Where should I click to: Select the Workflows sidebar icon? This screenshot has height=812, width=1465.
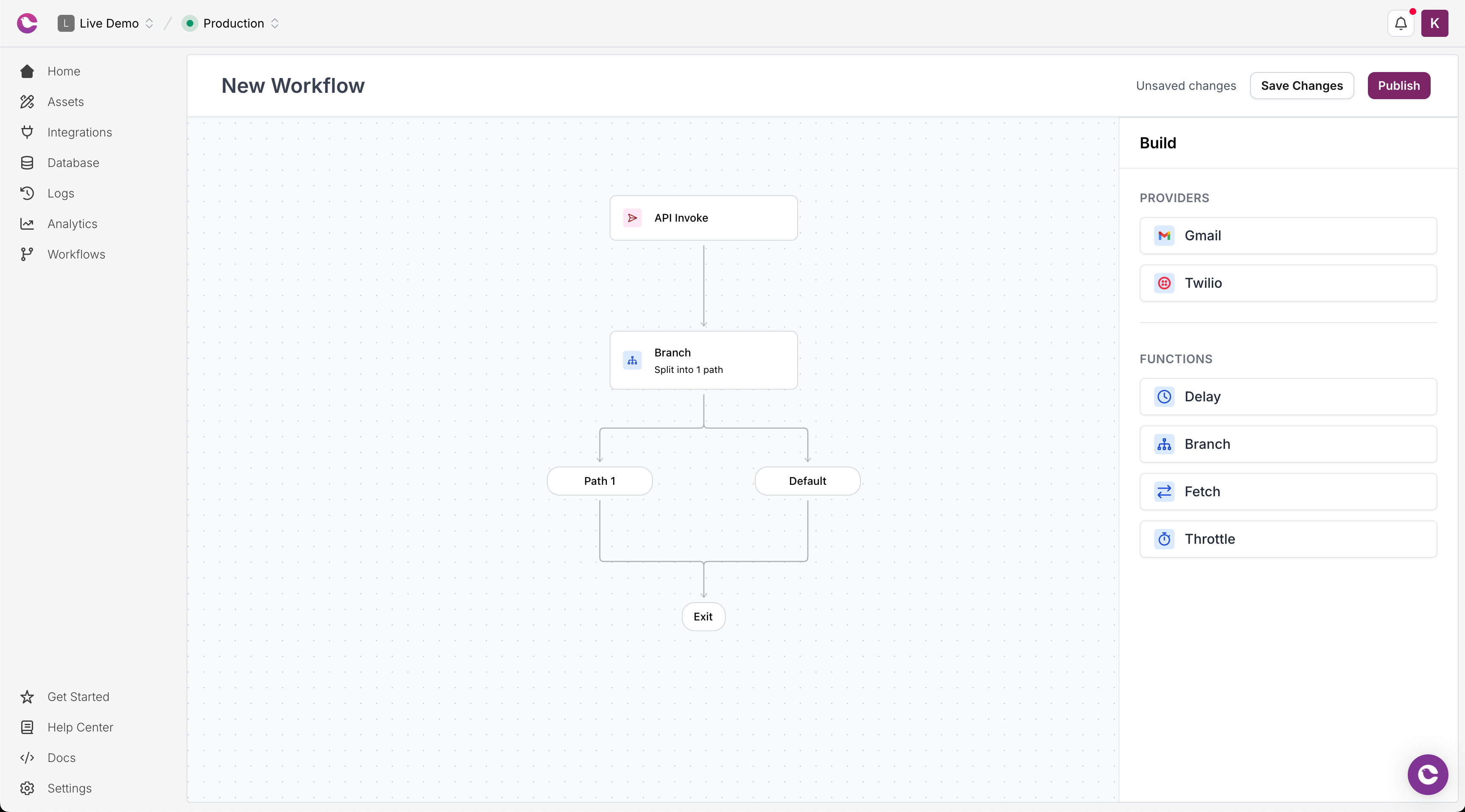coord(27,254)
